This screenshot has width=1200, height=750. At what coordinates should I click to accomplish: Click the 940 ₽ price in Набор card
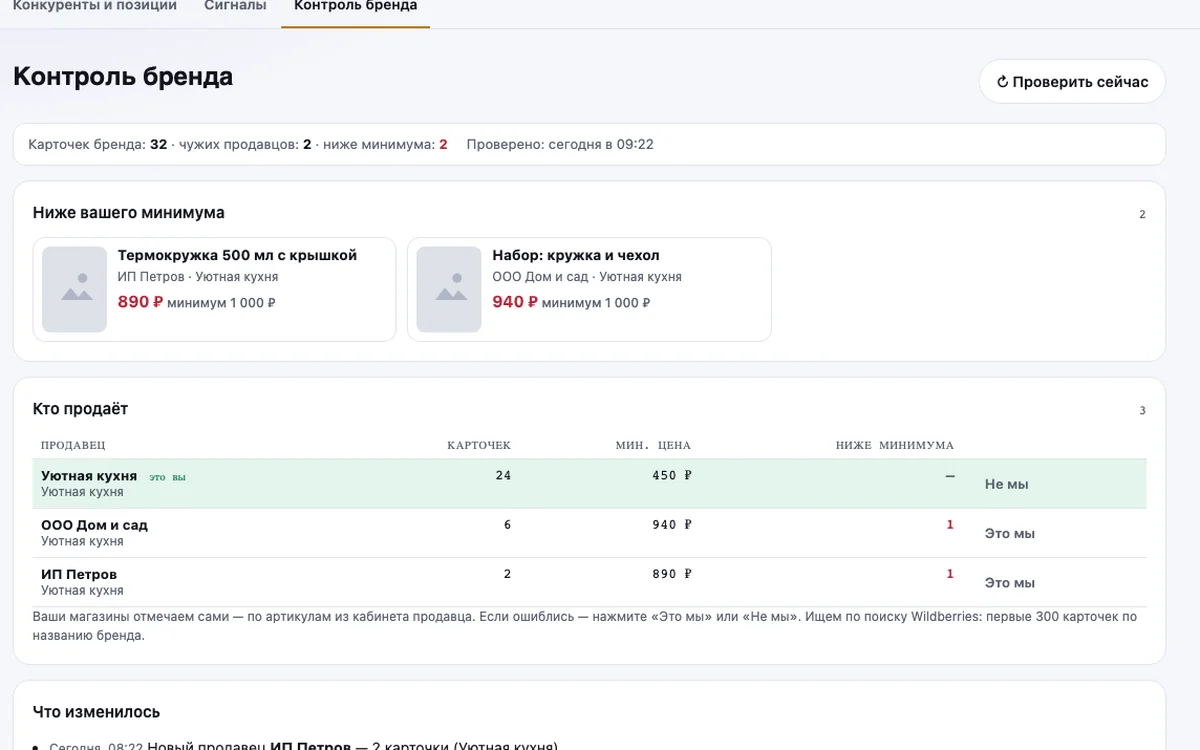pos(515,302)
